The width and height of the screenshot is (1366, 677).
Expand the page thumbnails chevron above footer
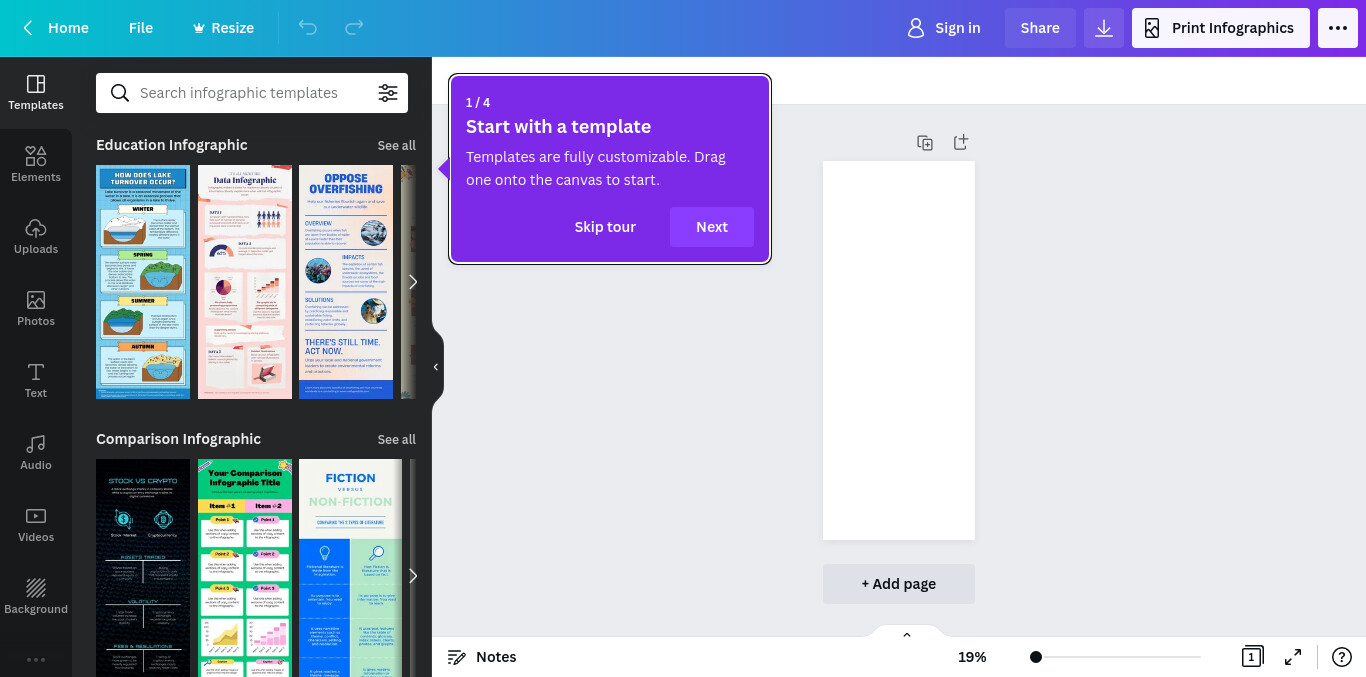tap(907, 635)
